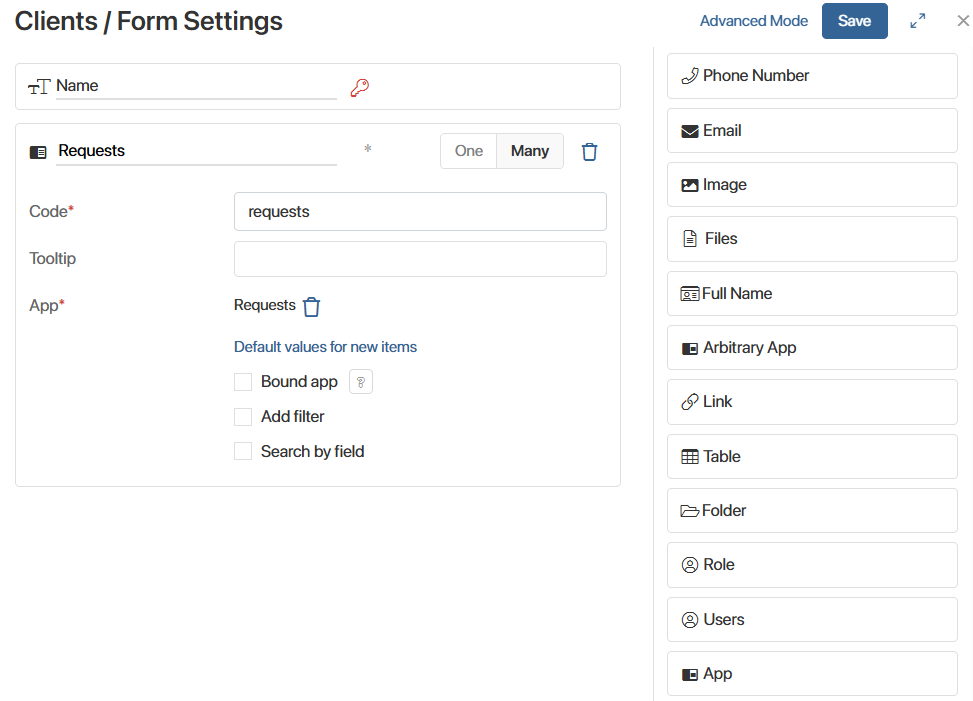Add Email field type
973x701 pixels.
click(811, 131)
